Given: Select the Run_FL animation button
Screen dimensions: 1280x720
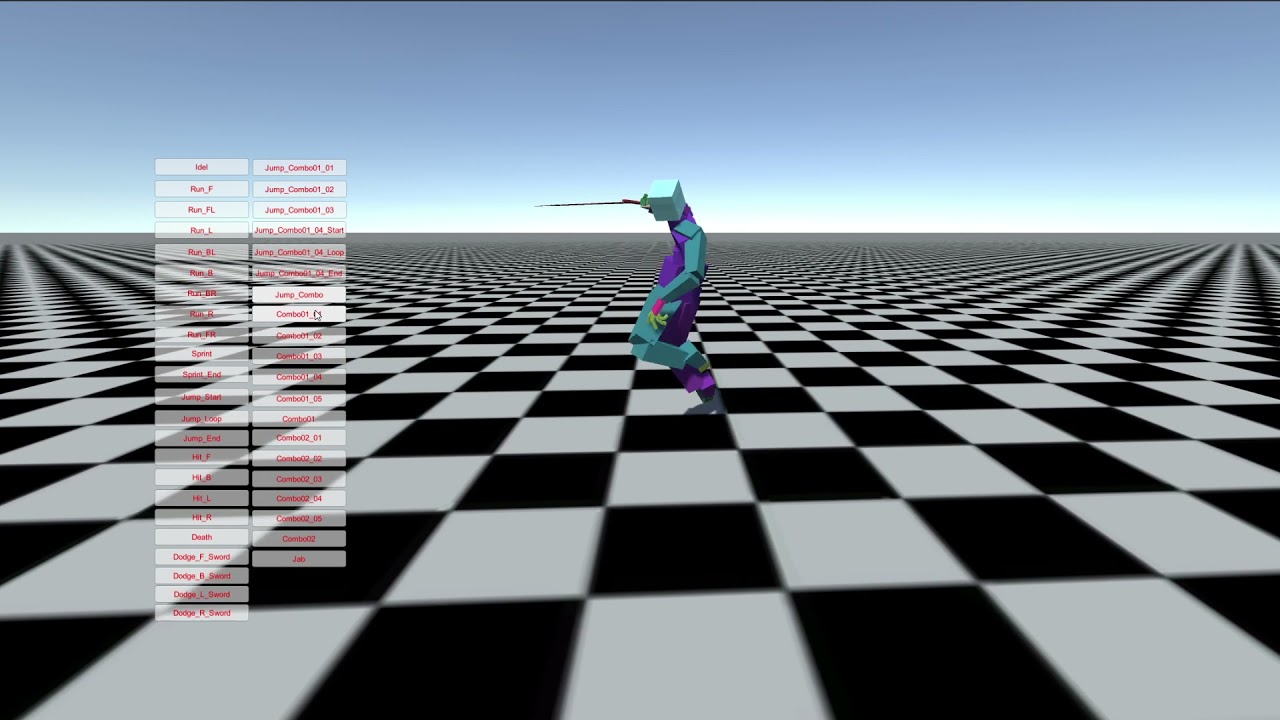Looking at the screenshot, I should pos(201,210).
